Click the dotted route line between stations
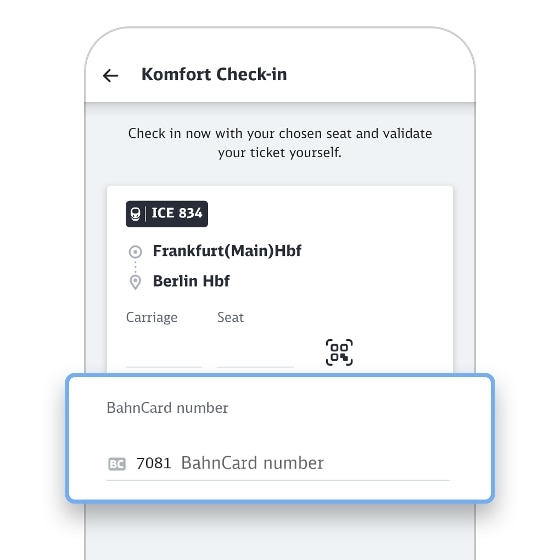 (x=135, y=267)
